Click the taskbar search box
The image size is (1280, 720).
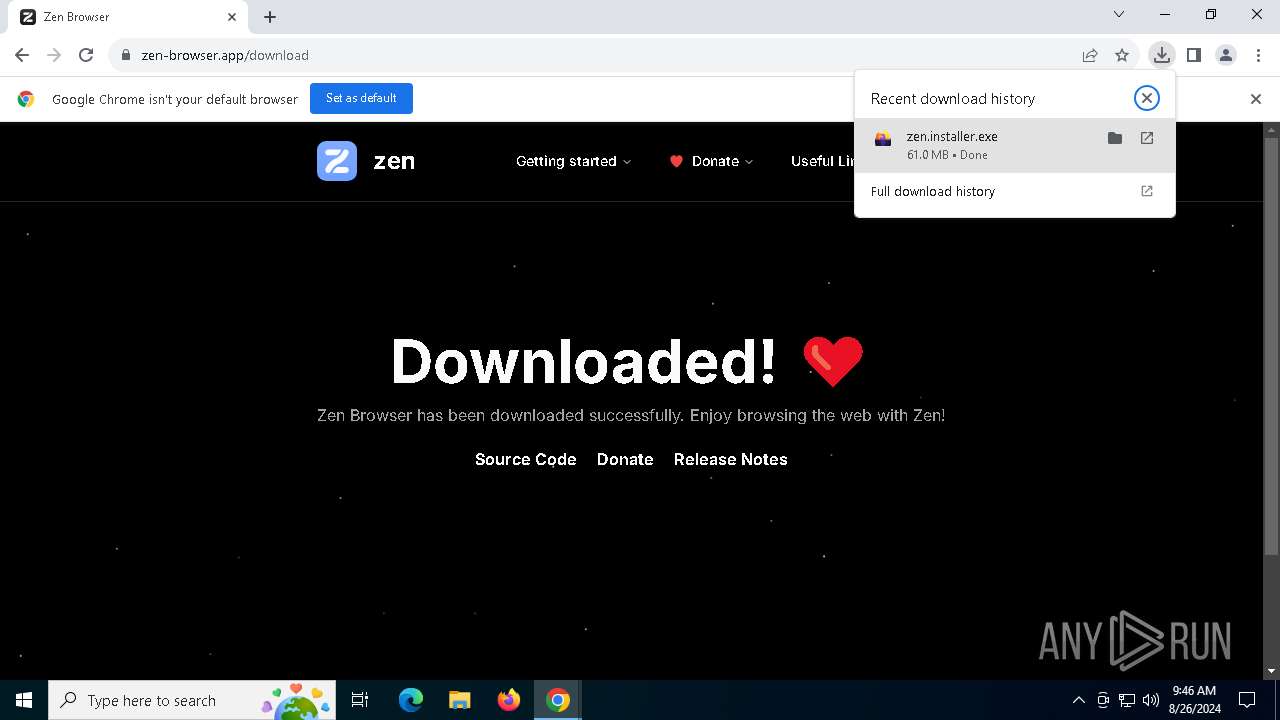[x=192, y=700]
